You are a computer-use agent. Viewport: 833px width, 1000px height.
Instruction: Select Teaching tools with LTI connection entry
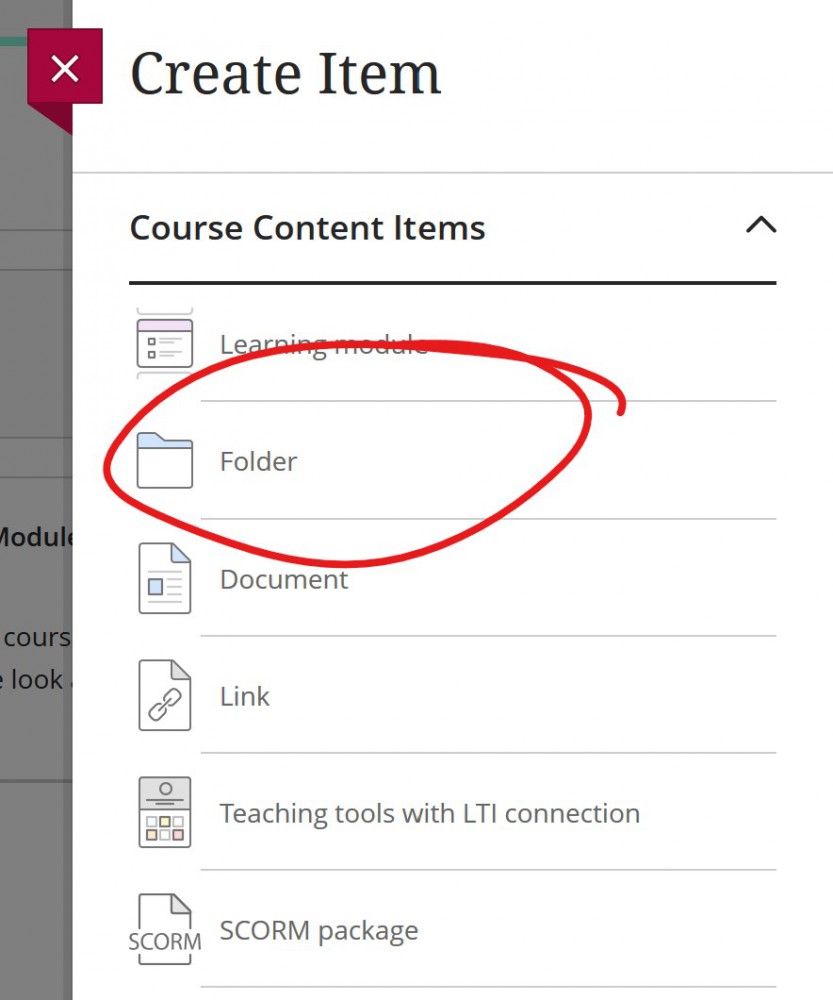(428, 812)
